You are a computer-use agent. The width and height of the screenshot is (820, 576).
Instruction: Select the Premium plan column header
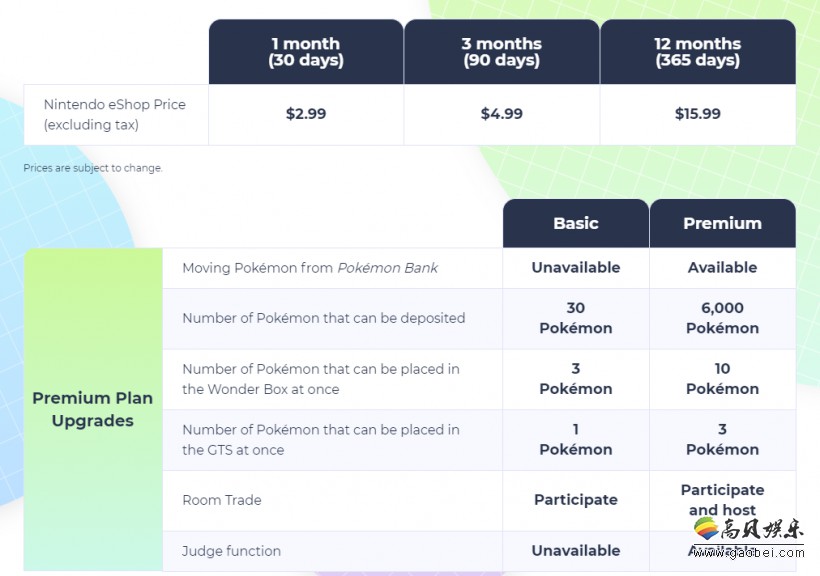coord(723,223)
